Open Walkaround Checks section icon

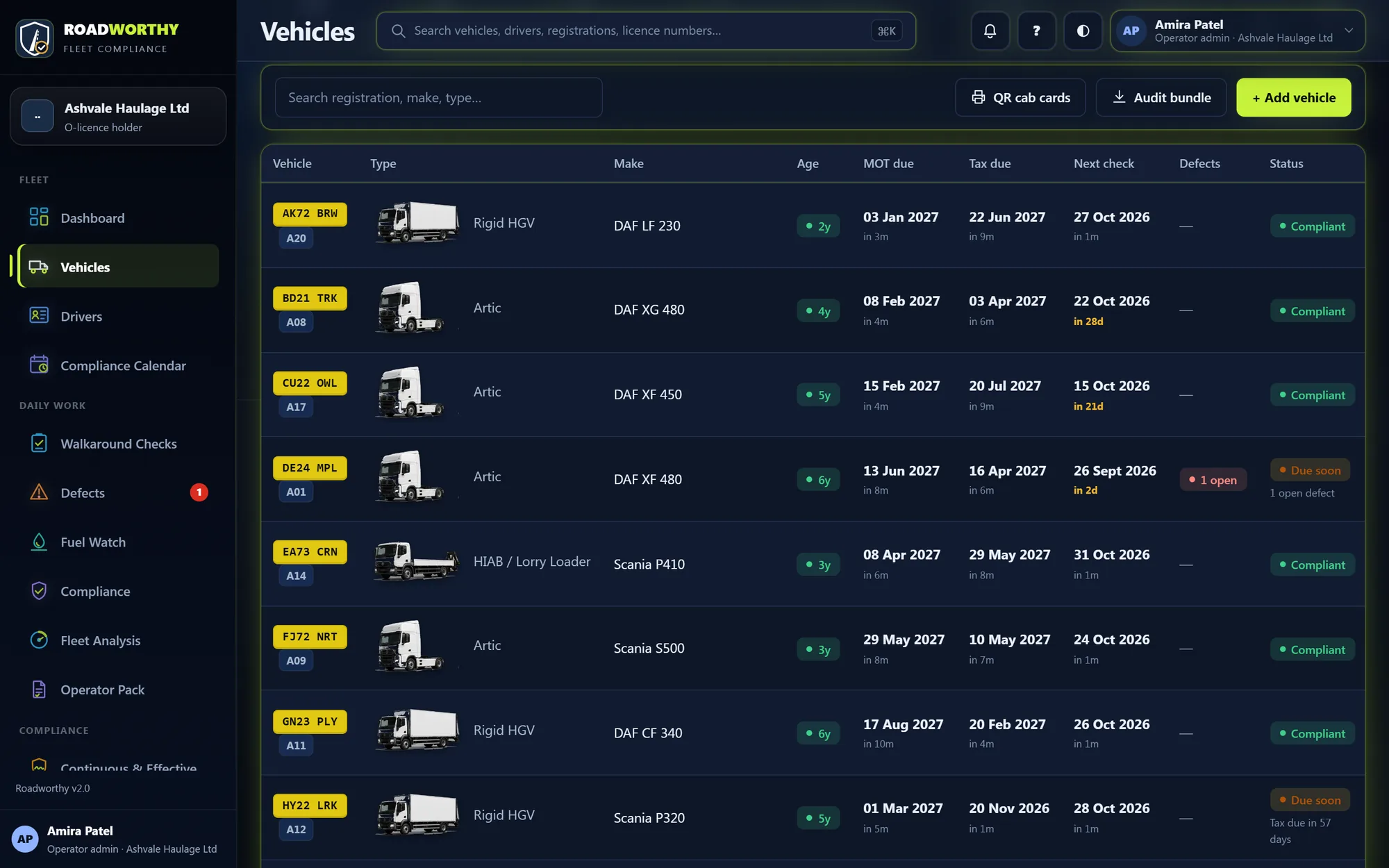coord(39,443)
